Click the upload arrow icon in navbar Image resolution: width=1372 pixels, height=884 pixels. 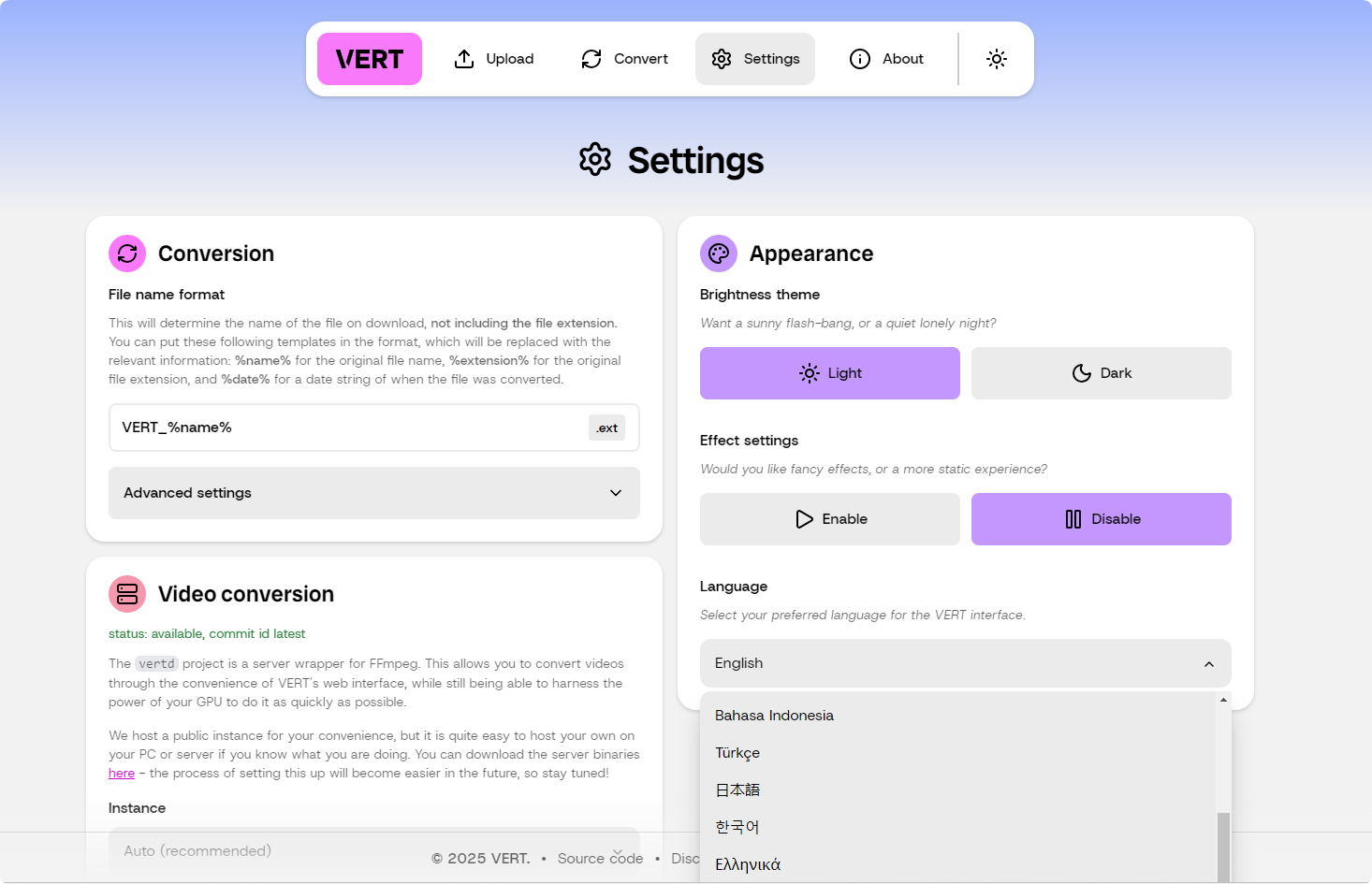[464, 59]
